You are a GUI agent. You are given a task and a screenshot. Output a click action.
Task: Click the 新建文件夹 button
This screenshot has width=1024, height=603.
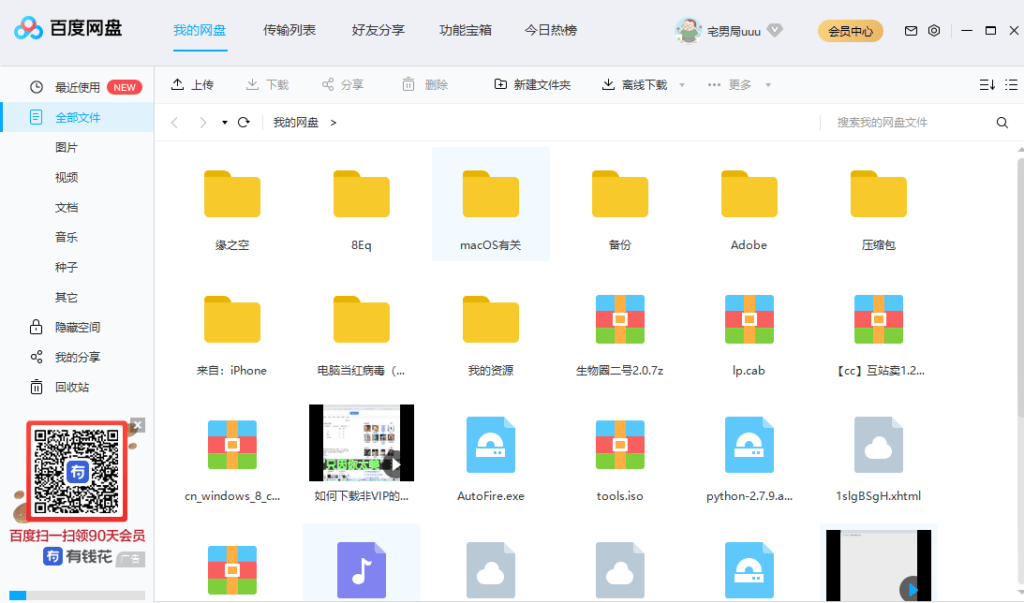532,85
